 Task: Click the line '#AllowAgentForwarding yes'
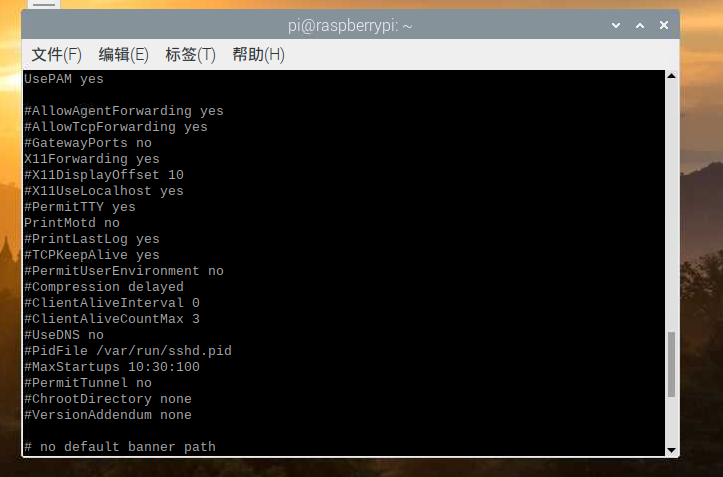click(x=124, y=111)
